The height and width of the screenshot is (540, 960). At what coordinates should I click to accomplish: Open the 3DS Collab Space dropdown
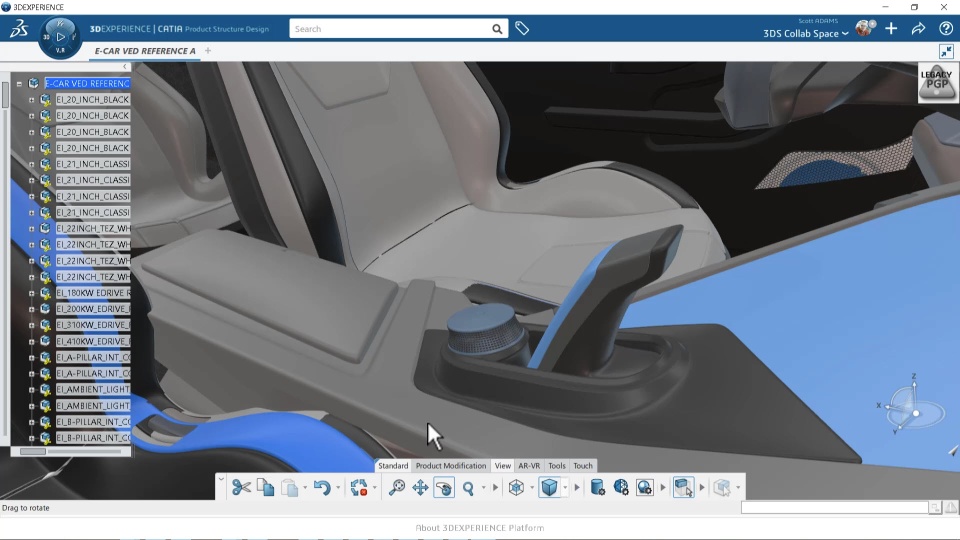(x=805, y=34)
